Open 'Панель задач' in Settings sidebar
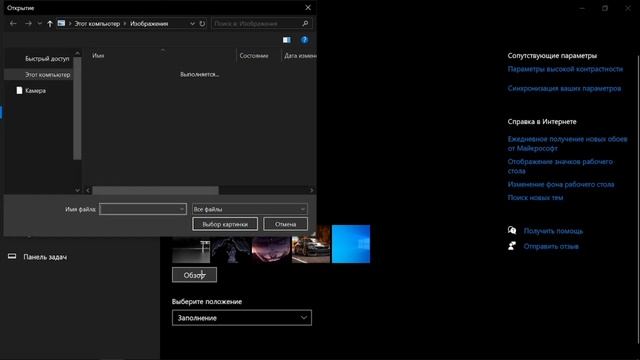The height and width of the screenshot is (360, 640). click(45, 257)
